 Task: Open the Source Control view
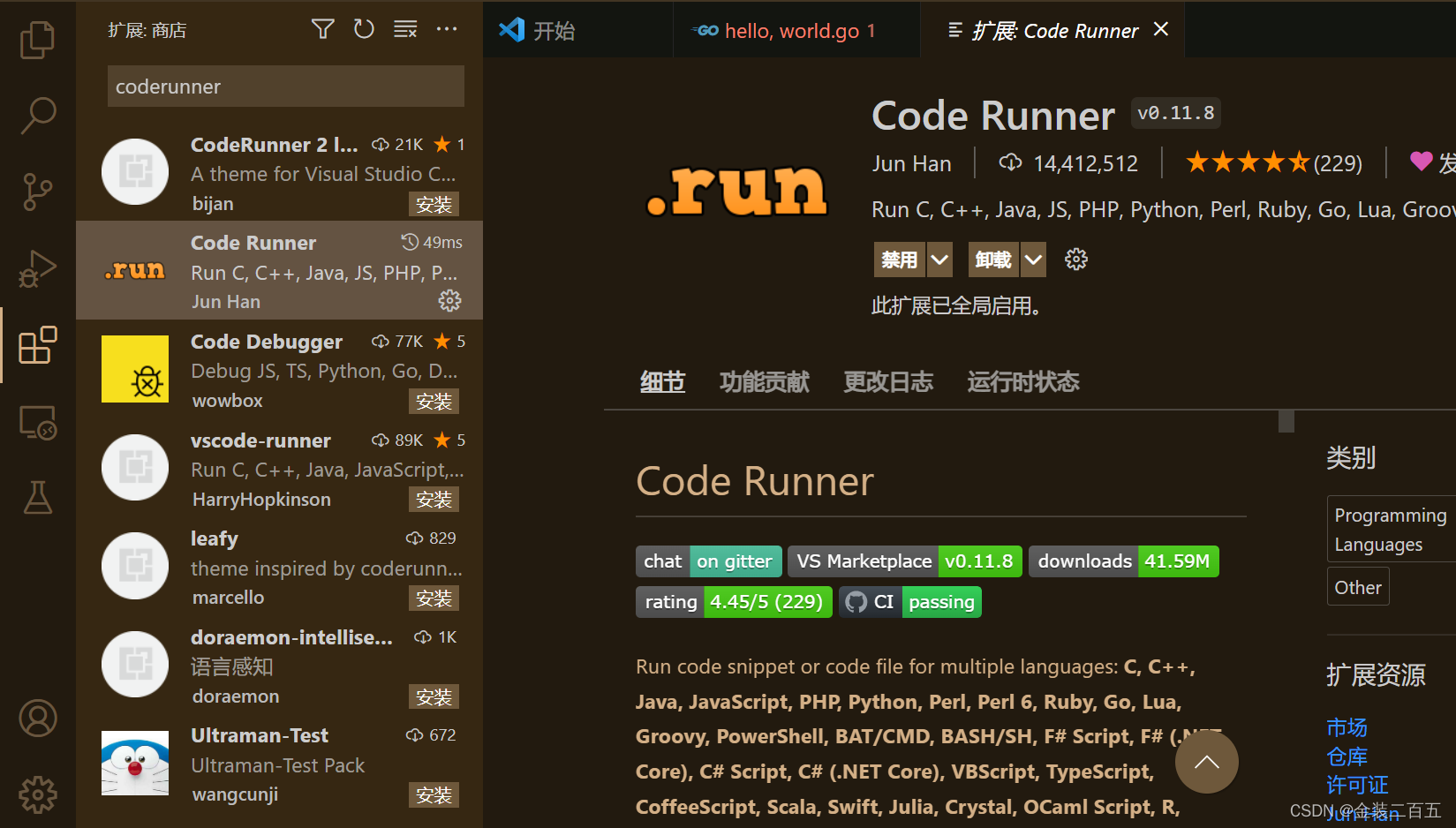[x=37, y=192]
